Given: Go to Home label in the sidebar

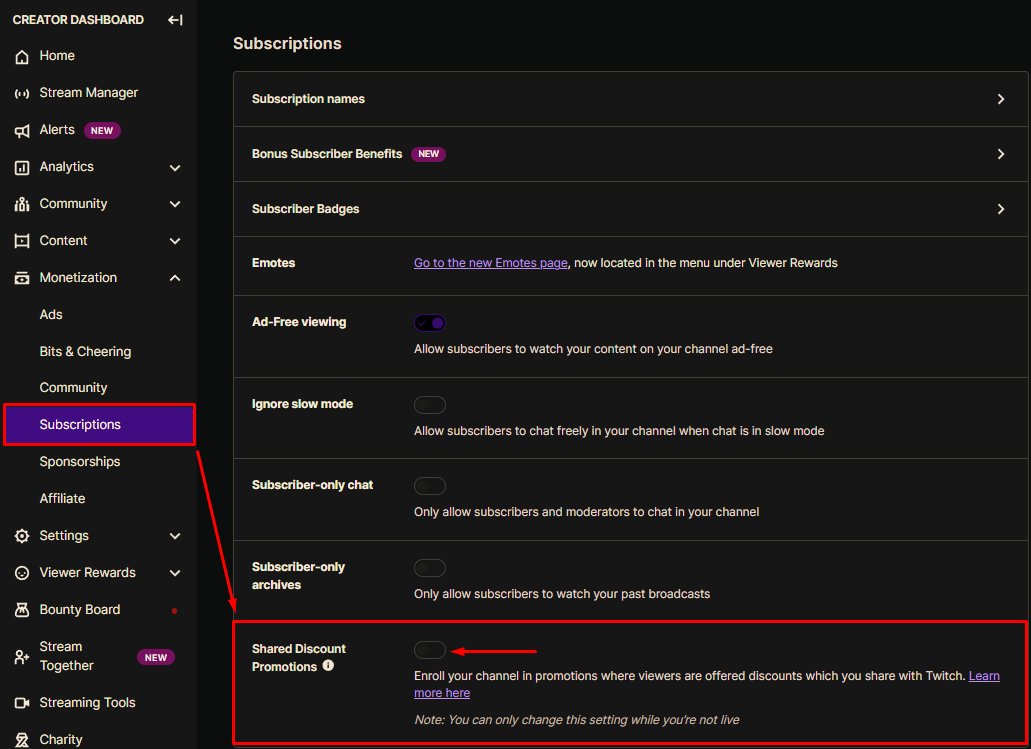Looking at the screenshot, I should [57, 56].
